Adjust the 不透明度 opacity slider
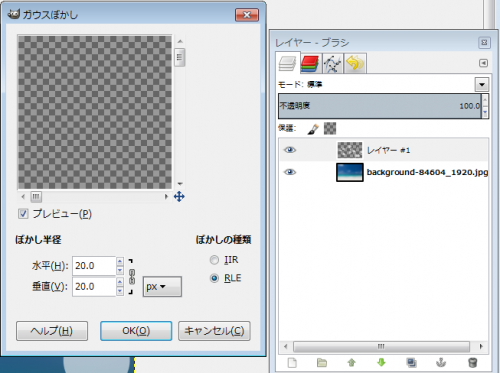This screenshot has width=500, height=373. [x=380, y=106]
